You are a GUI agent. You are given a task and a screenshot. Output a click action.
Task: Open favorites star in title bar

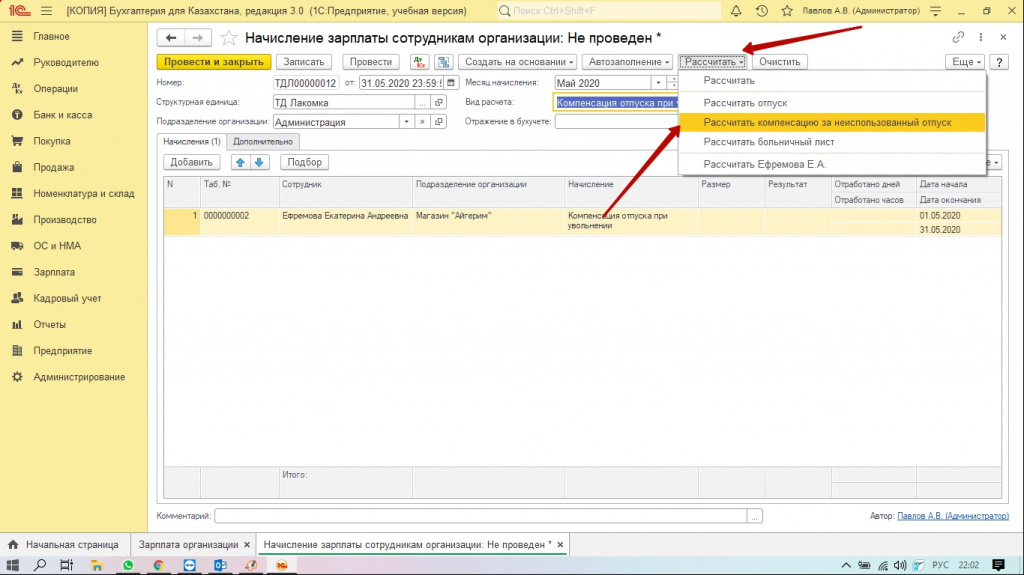pos(787,11)
